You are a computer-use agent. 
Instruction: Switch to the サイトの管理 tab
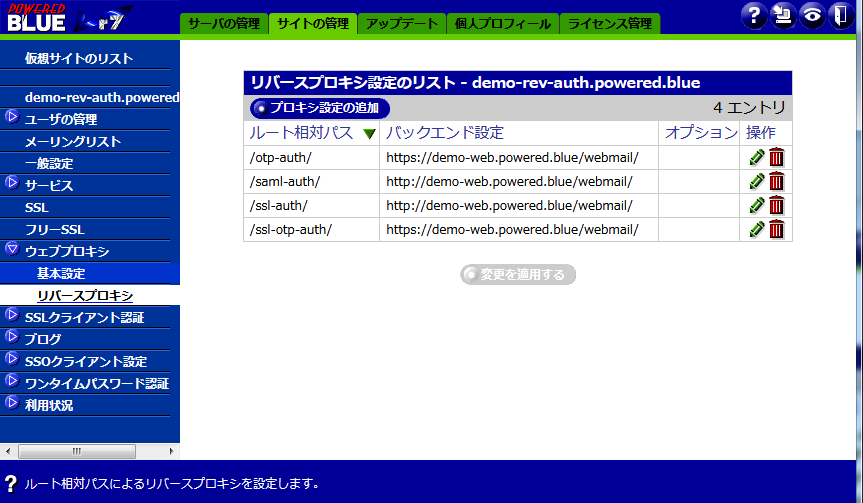click(x=313, y=24)
